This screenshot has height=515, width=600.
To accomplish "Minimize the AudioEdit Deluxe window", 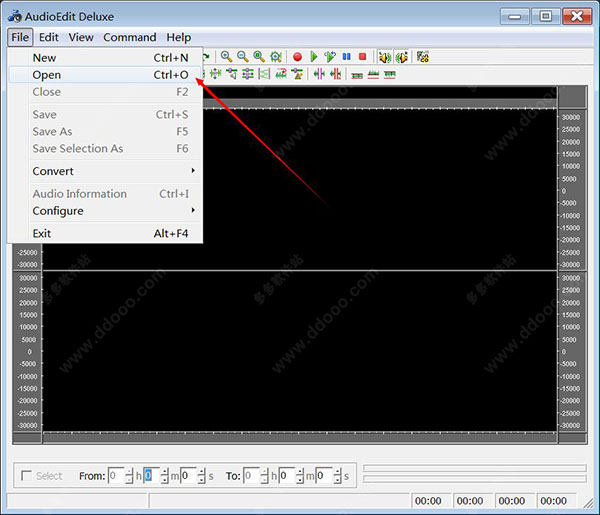I will tap(515, 16).
